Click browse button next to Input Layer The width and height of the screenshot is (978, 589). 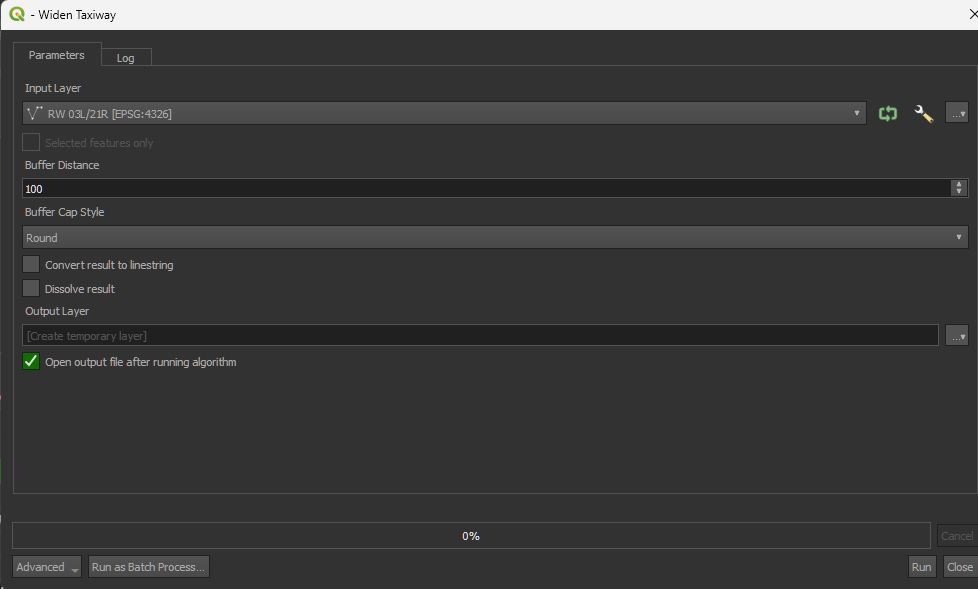click(x=957, y=114)
